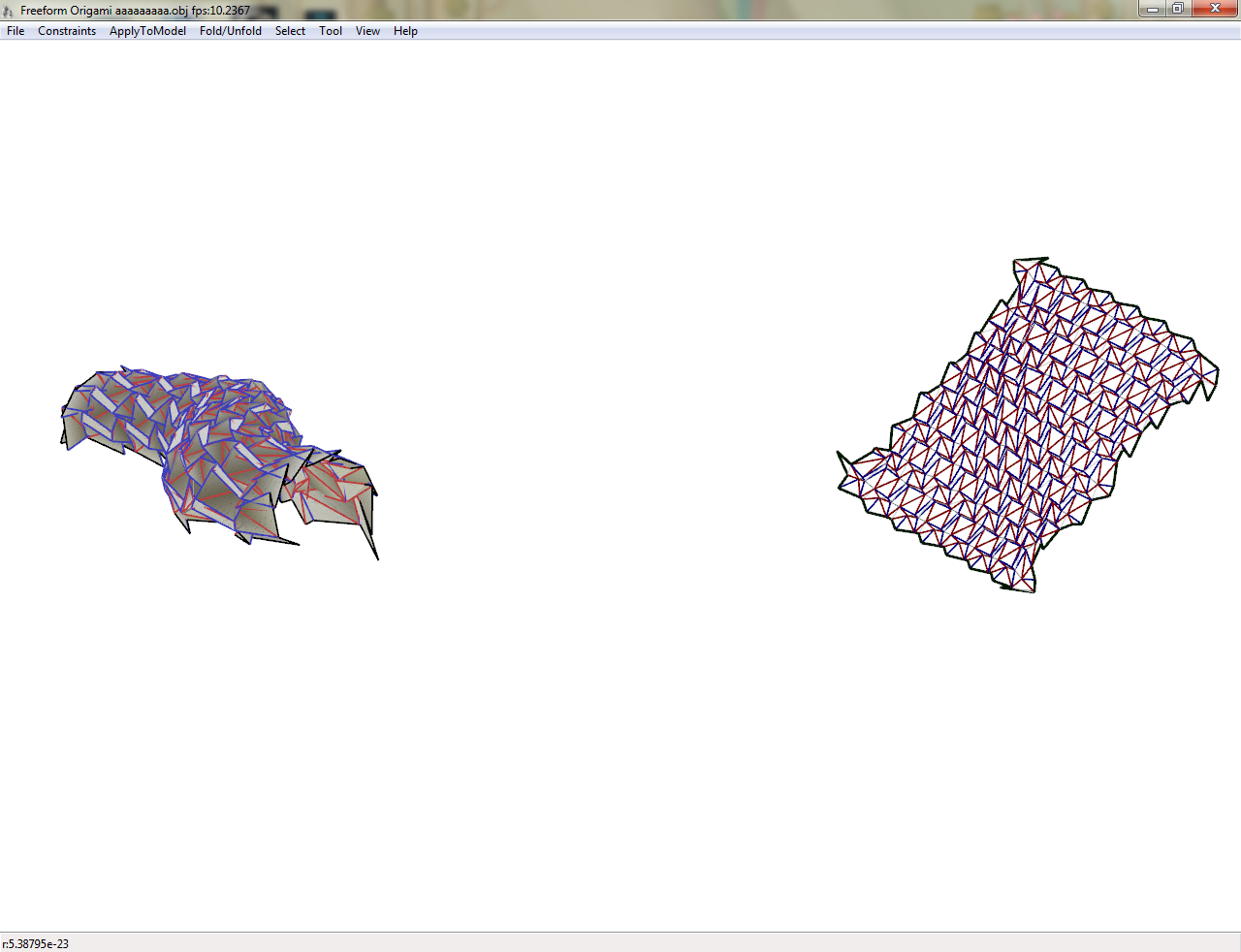This screenshot has height=952, width=1241.
Task: Open the Tool menu
Action: (331, 31)
